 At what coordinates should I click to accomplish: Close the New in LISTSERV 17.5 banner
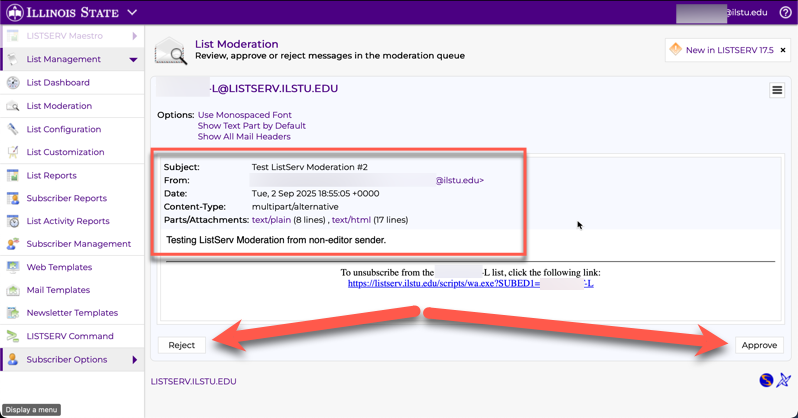click(783, 50)
